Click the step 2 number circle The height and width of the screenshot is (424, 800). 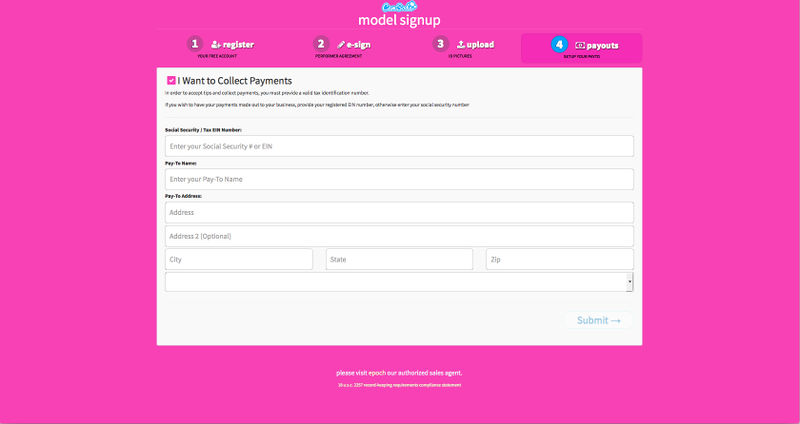click(x=321, y=44)
